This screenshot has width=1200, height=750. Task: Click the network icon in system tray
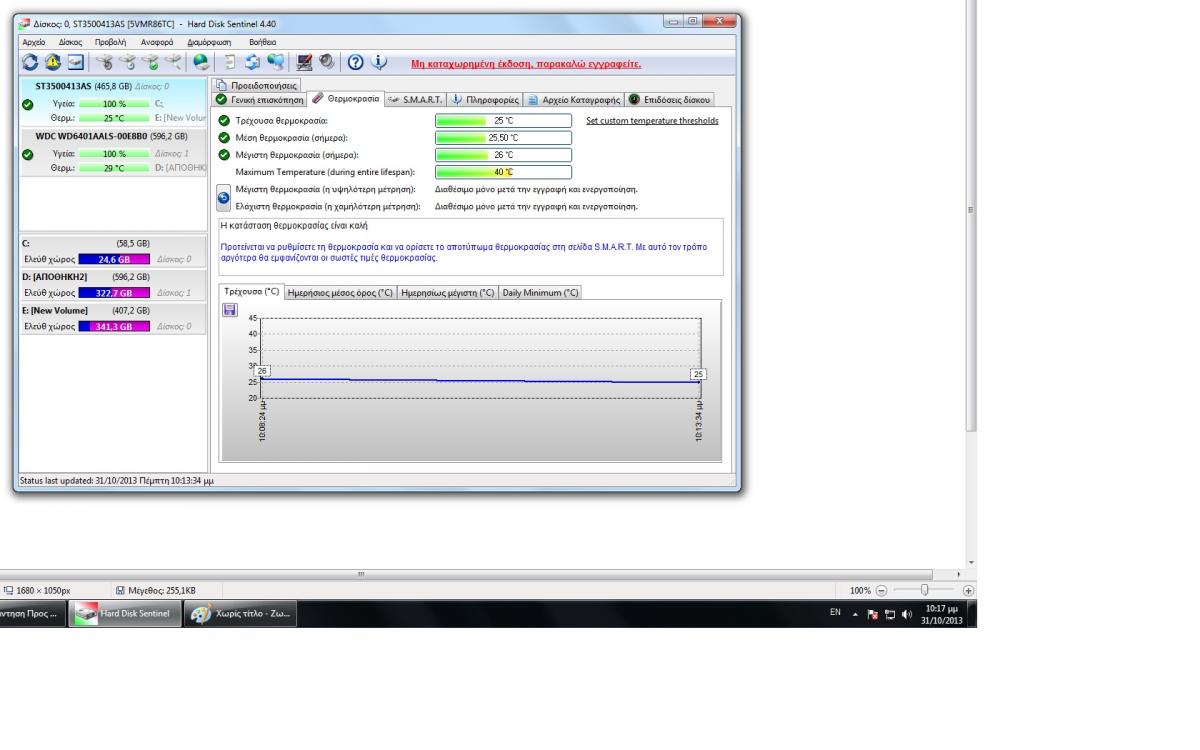[890, 614]
